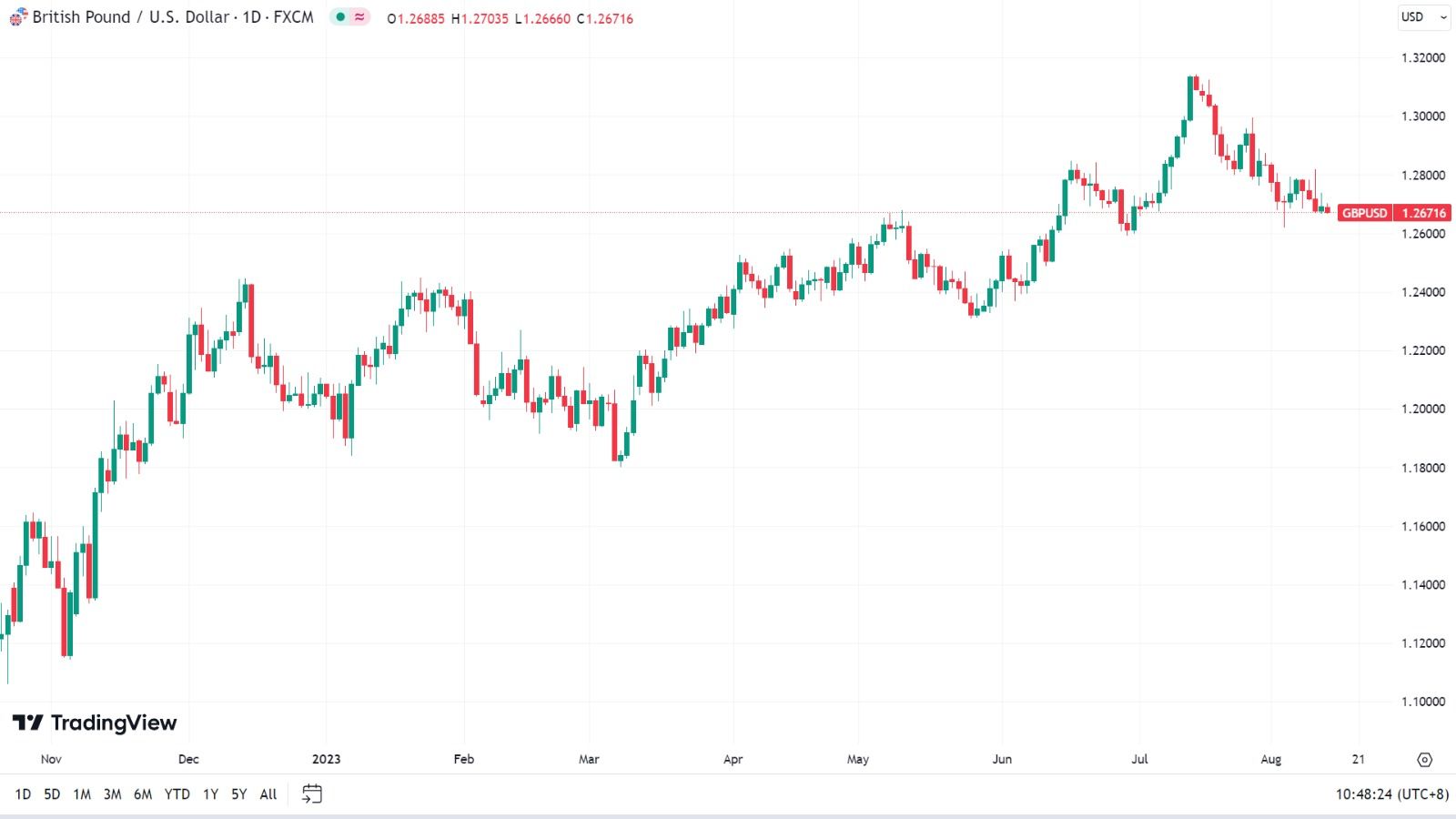The height and width of the screenshot is (819, 1456).
Task: Click the 2023 label on time axis
Action: coord(326,759)
